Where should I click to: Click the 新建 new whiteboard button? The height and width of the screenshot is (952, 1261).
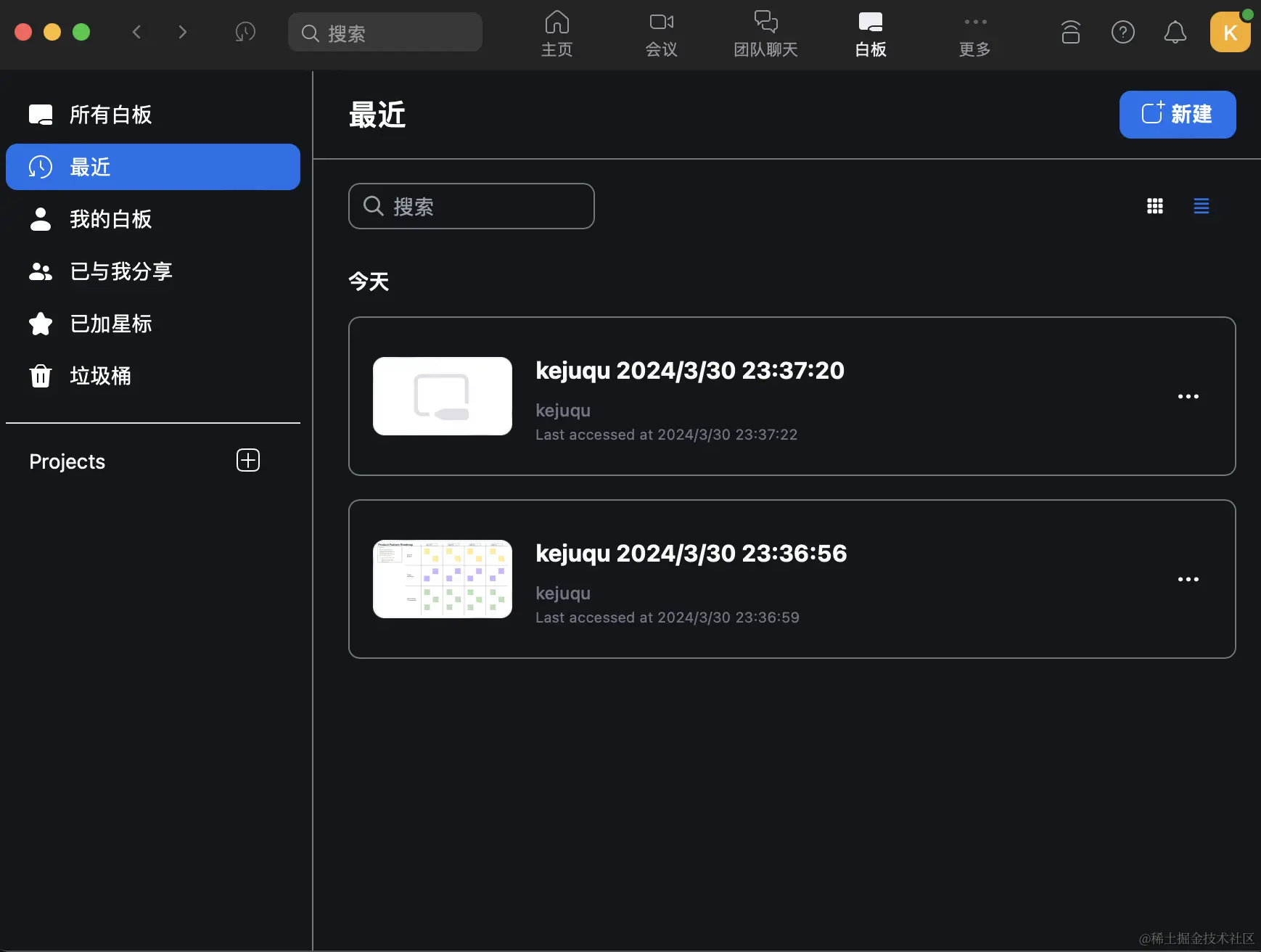point(1178,115)
